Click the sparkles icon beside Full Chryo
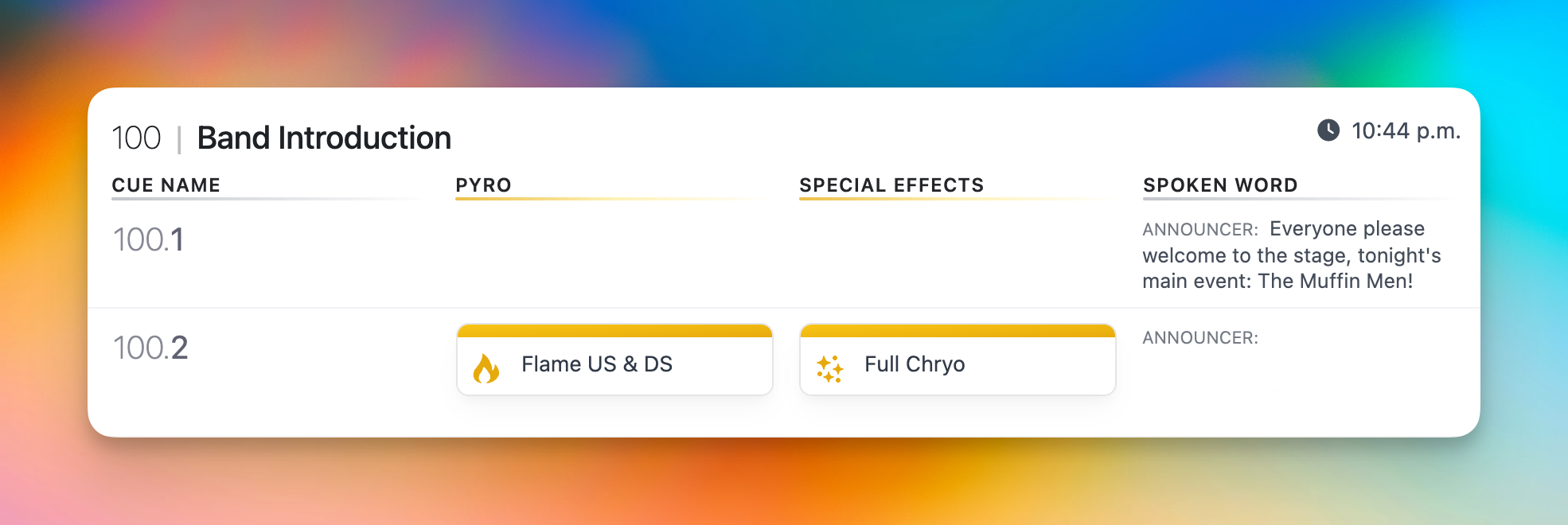The height and width of the screenshot is (525, 1568). click(x=829, y=368)
